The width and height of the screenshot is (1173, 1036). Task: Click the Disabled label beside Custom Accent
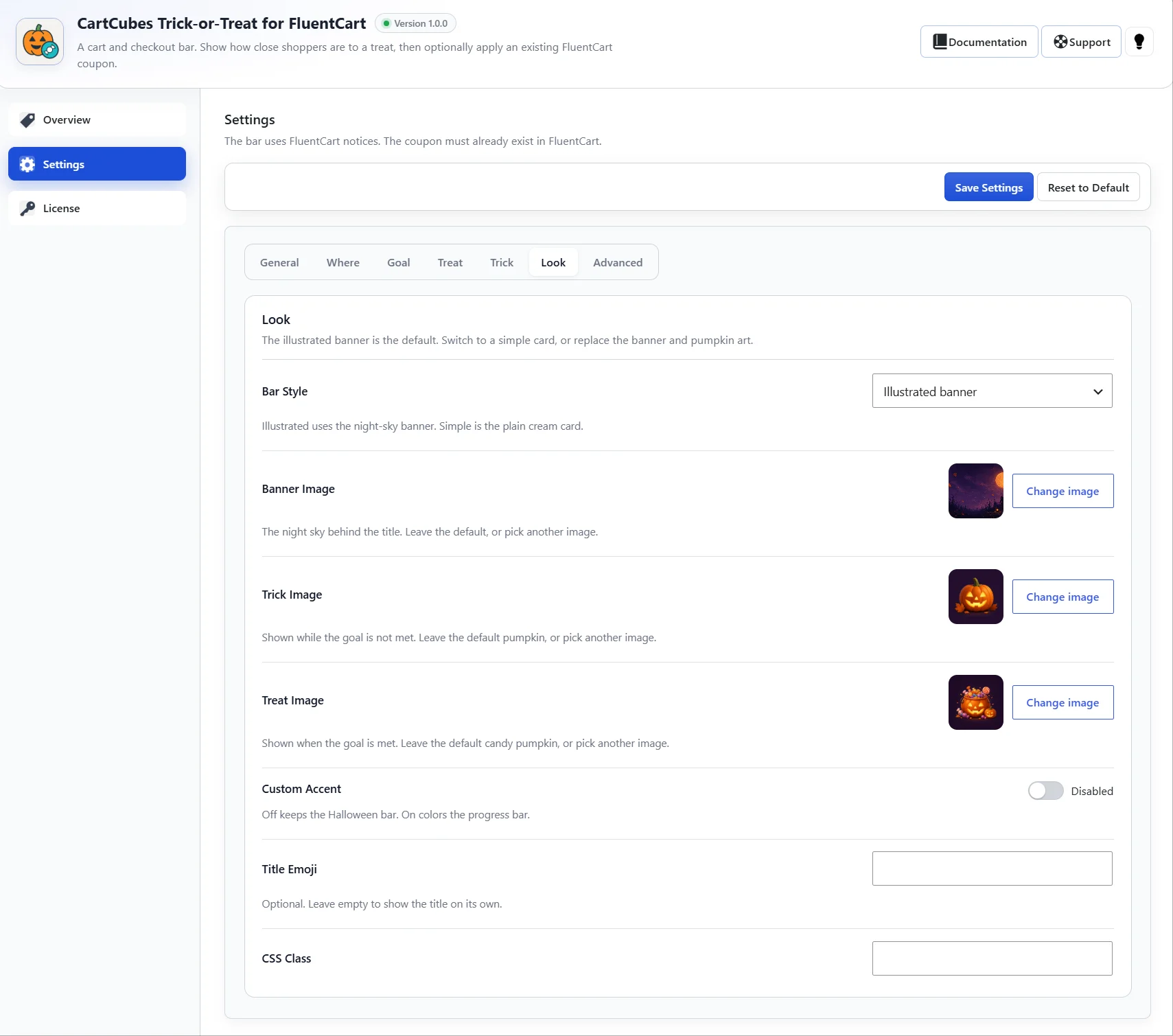(x=1091, y=791)
